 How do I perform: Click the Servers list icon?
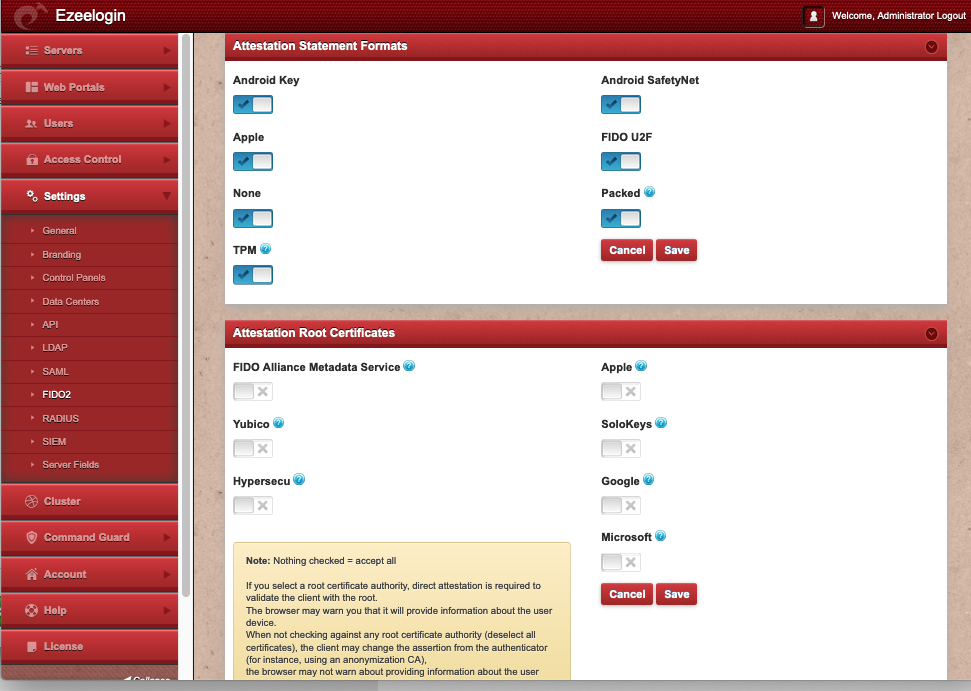[32, 50]
